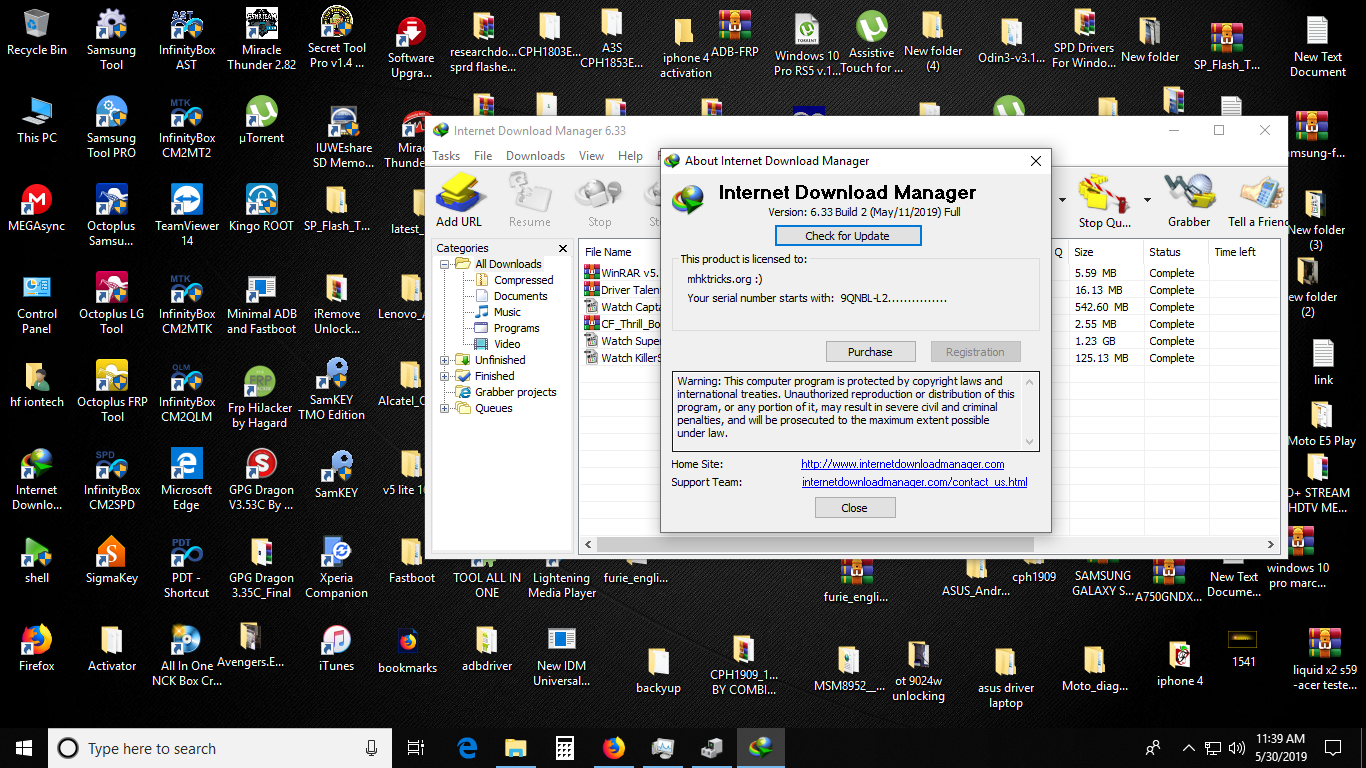The width and height of the screenshot is (1366, 768).
Task: Open the File menu in IDM
Action: click(x=483, y=156)
